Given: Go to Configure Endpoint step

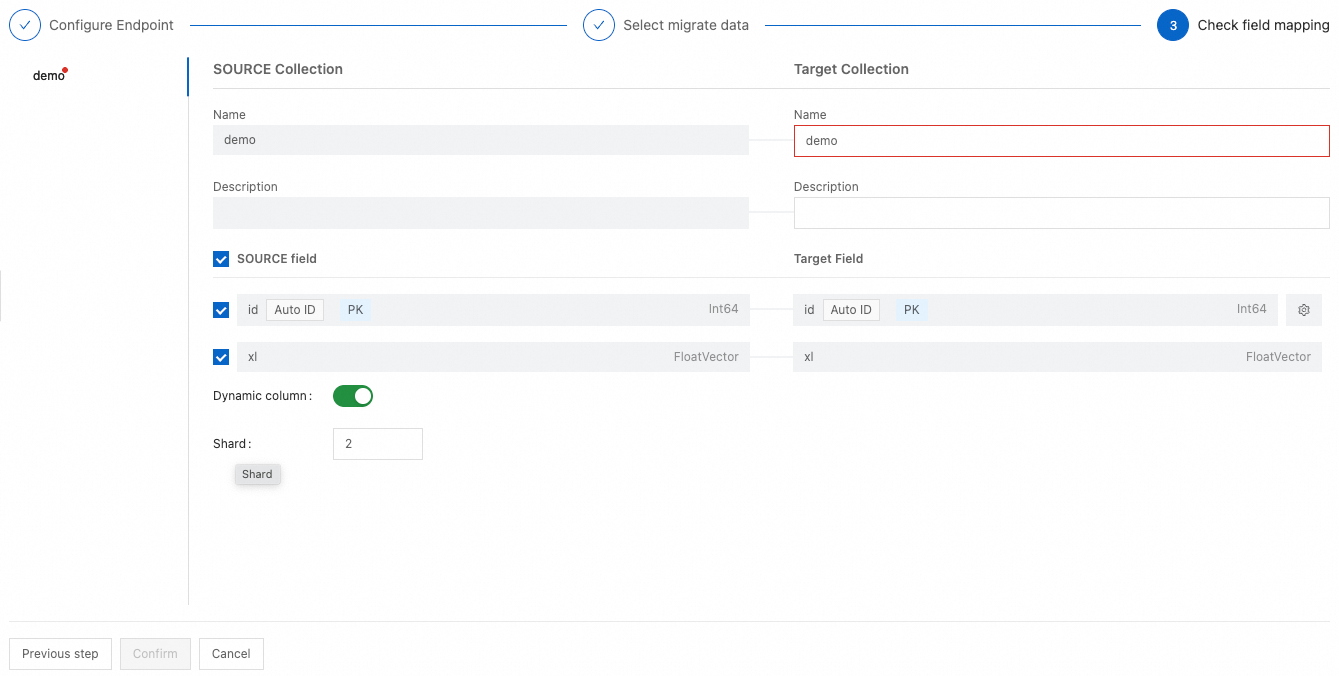Looking at the screenshot, I should click(x=111, y=25).
